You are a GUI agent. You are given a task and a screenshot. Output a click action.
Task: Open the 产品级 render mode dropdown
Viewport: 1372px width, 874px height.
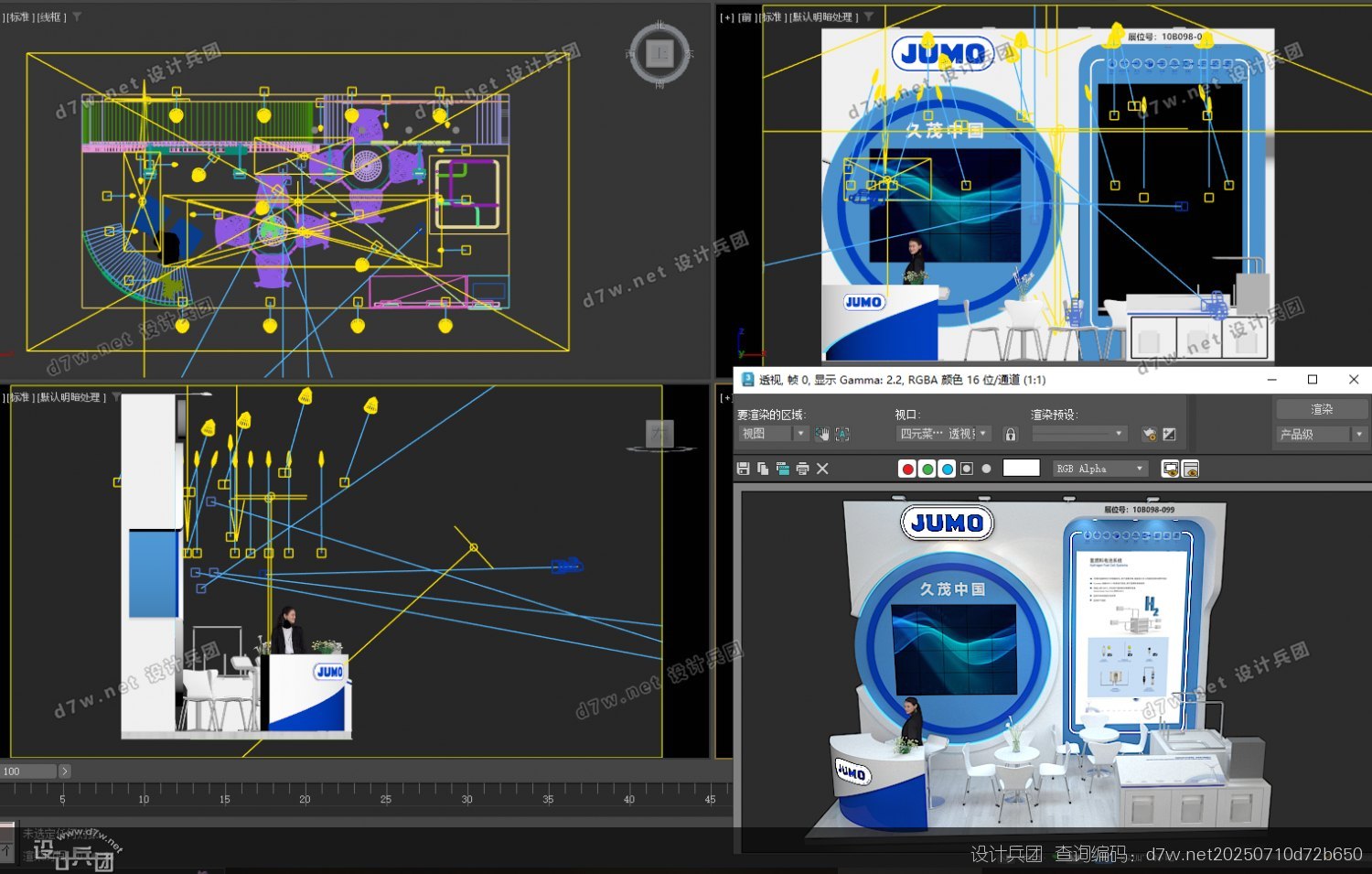click(1322, 434)
